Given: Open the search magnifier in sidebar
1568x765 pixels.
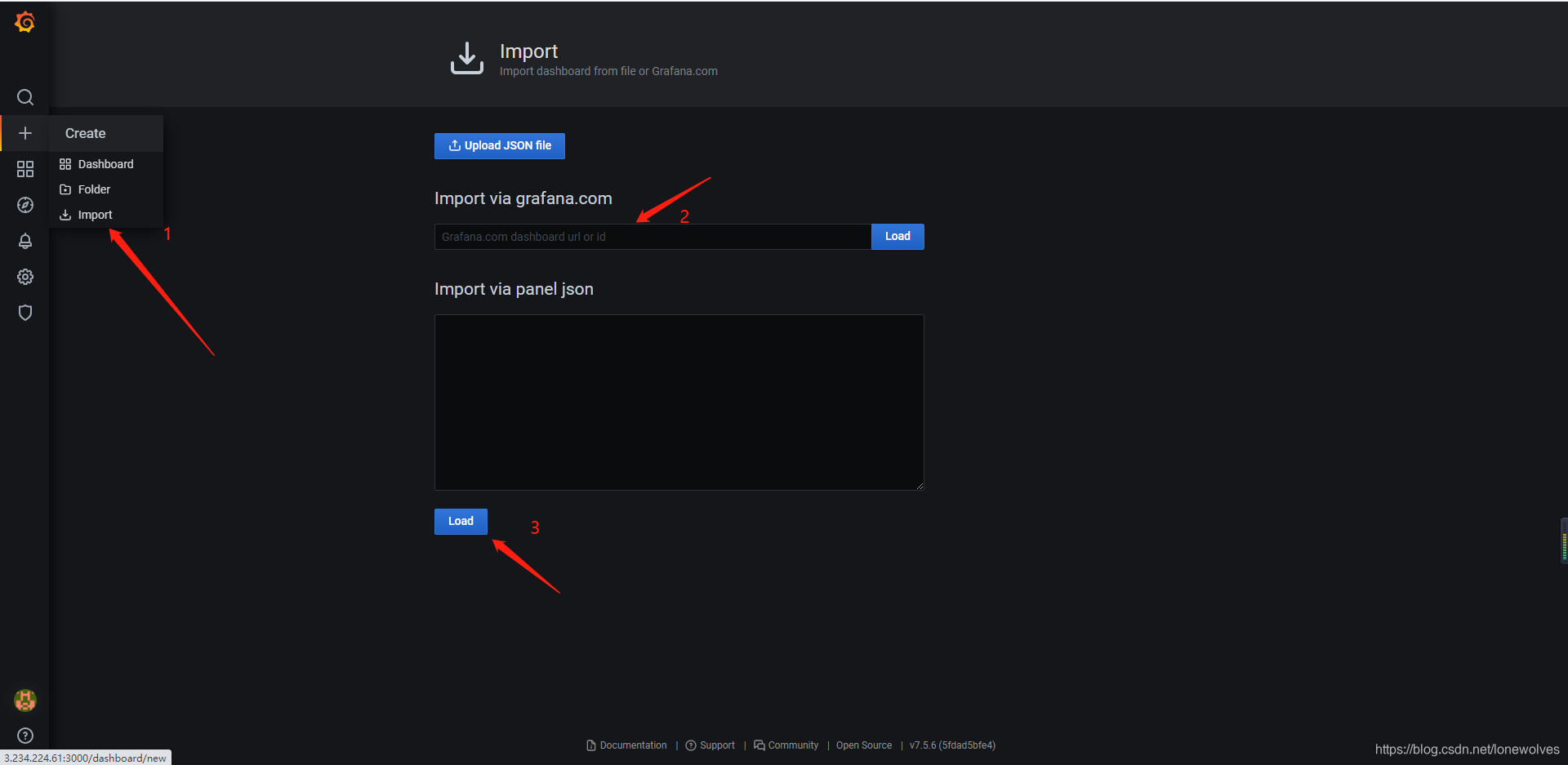Looking at the screenshot, I should (x=25, y=97).
